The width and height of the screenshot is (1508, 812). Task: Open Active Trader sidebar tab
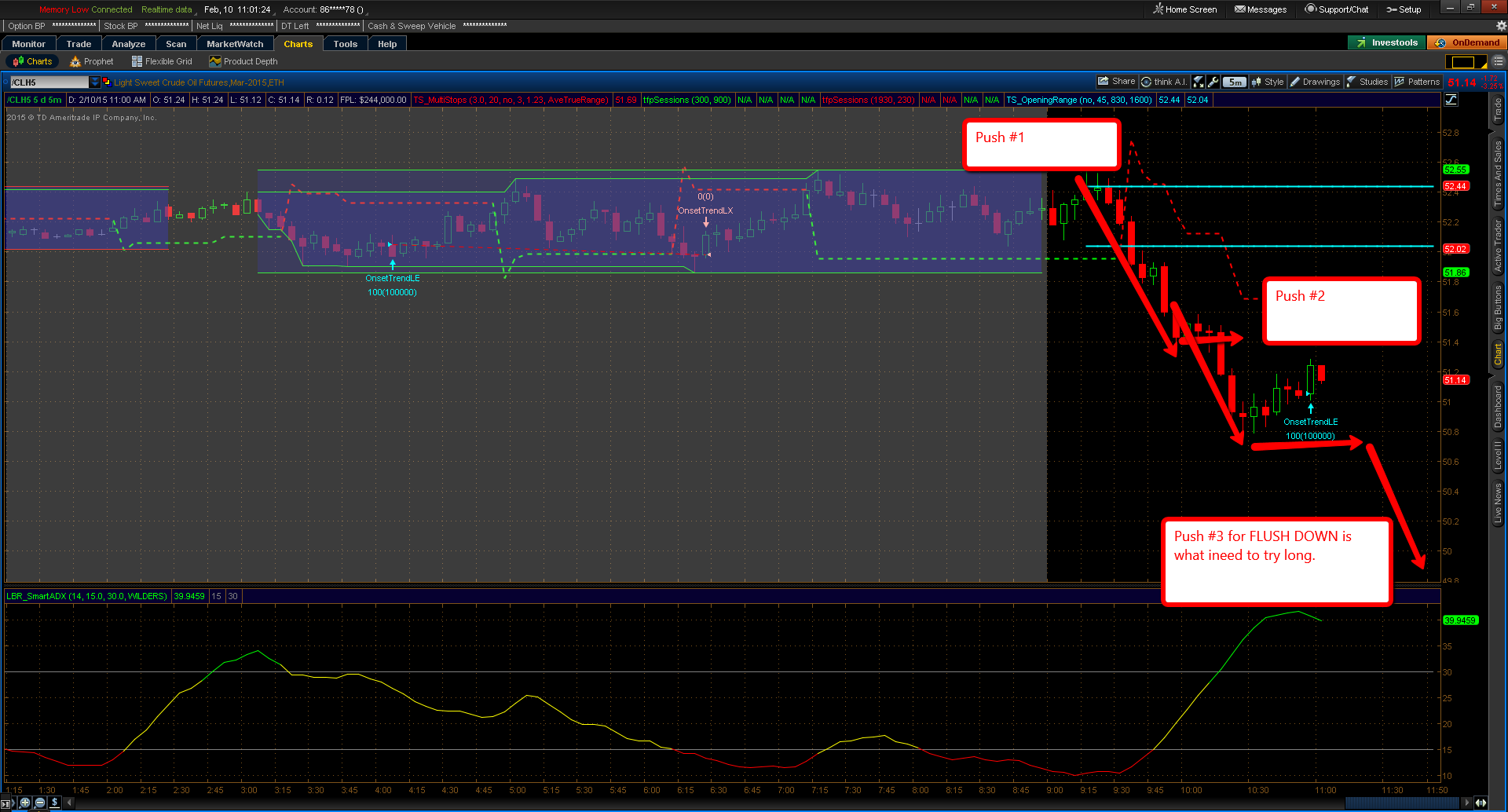point(1498,246)
